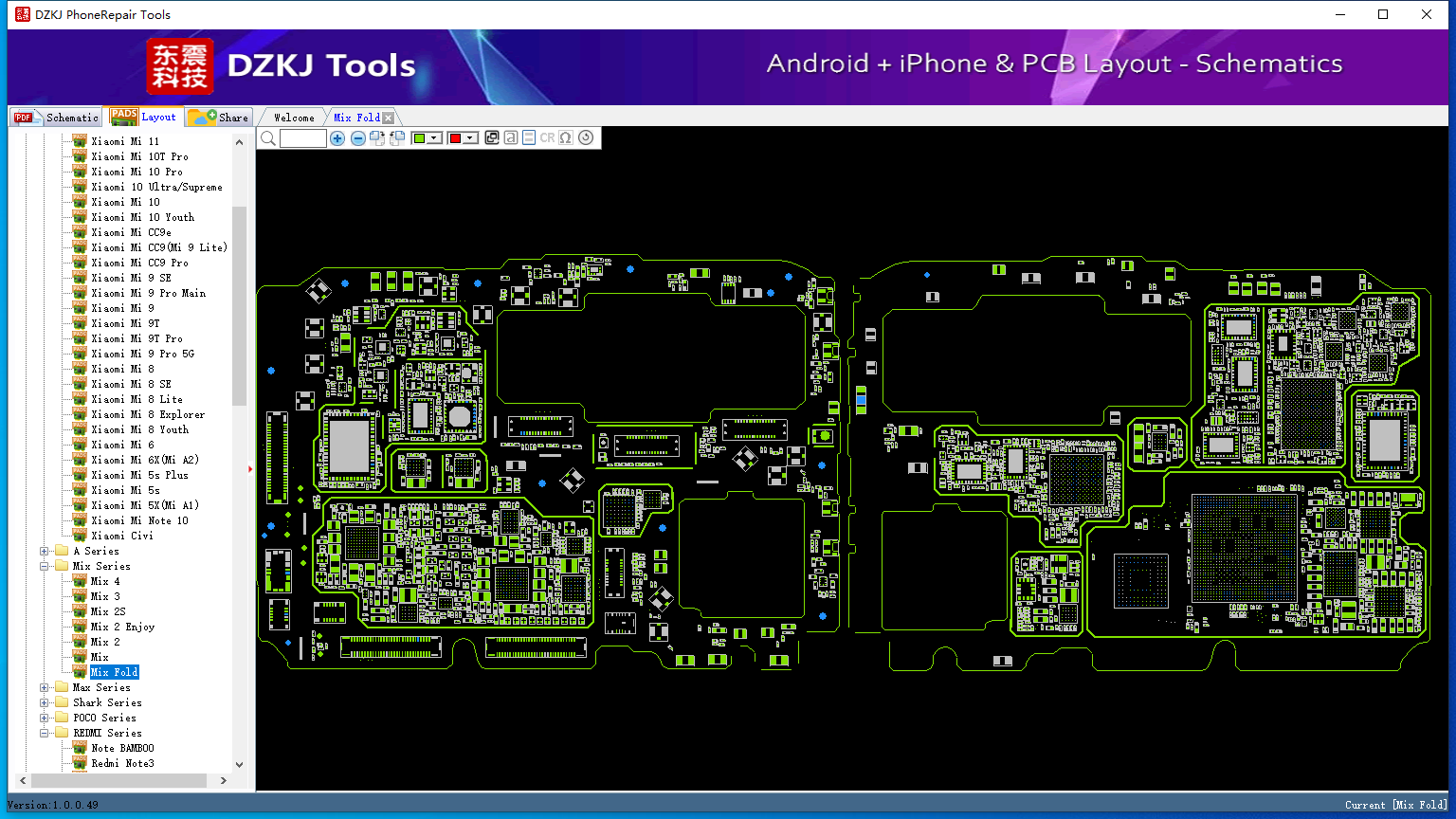Click the DZKJ app logo in title bar
Viewport: 1456px width, 819px height.
click(x=22, y=14)
